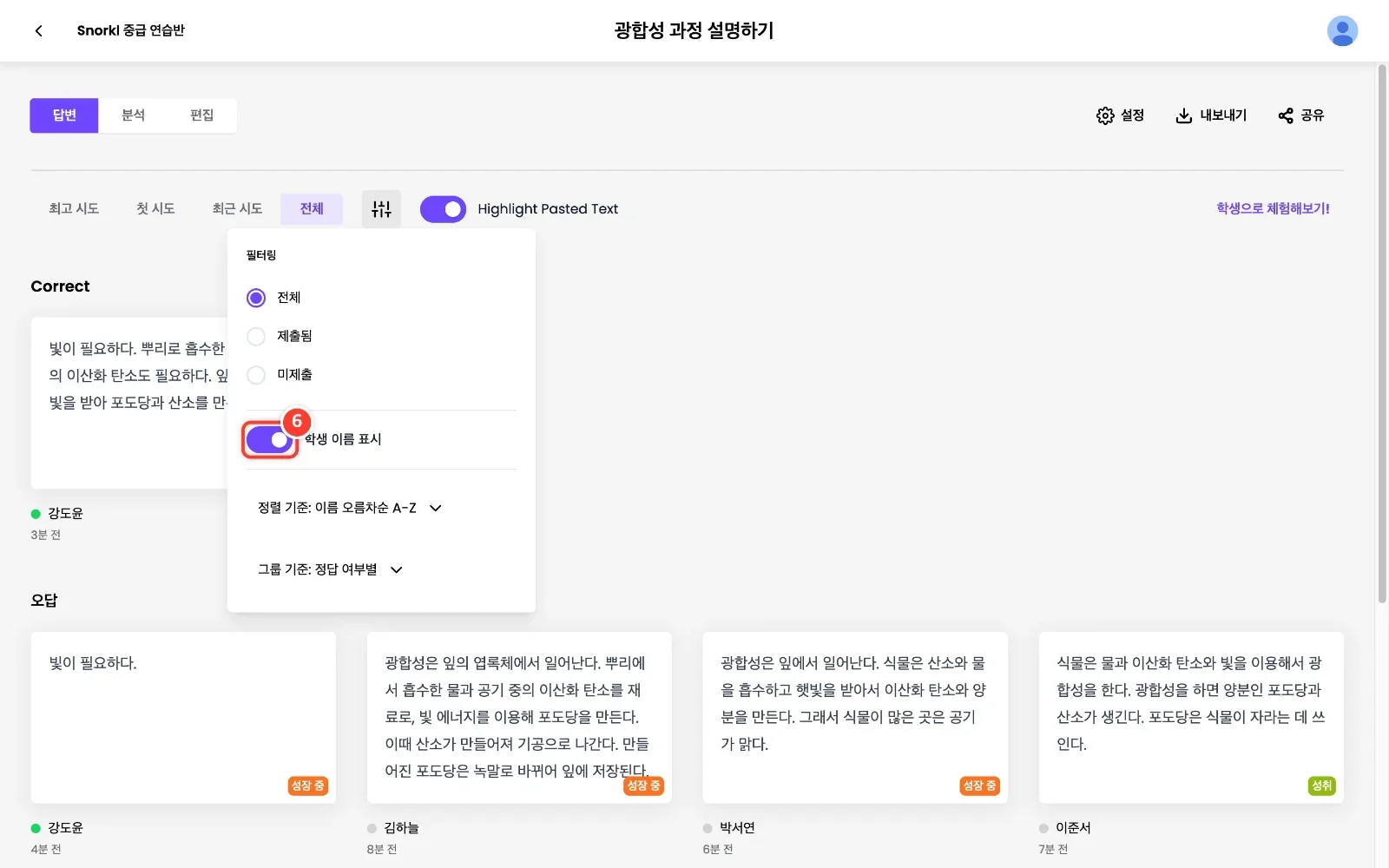1389x868 pixels.
Task: Click student name 이준서
Action: coord(1073,828)
